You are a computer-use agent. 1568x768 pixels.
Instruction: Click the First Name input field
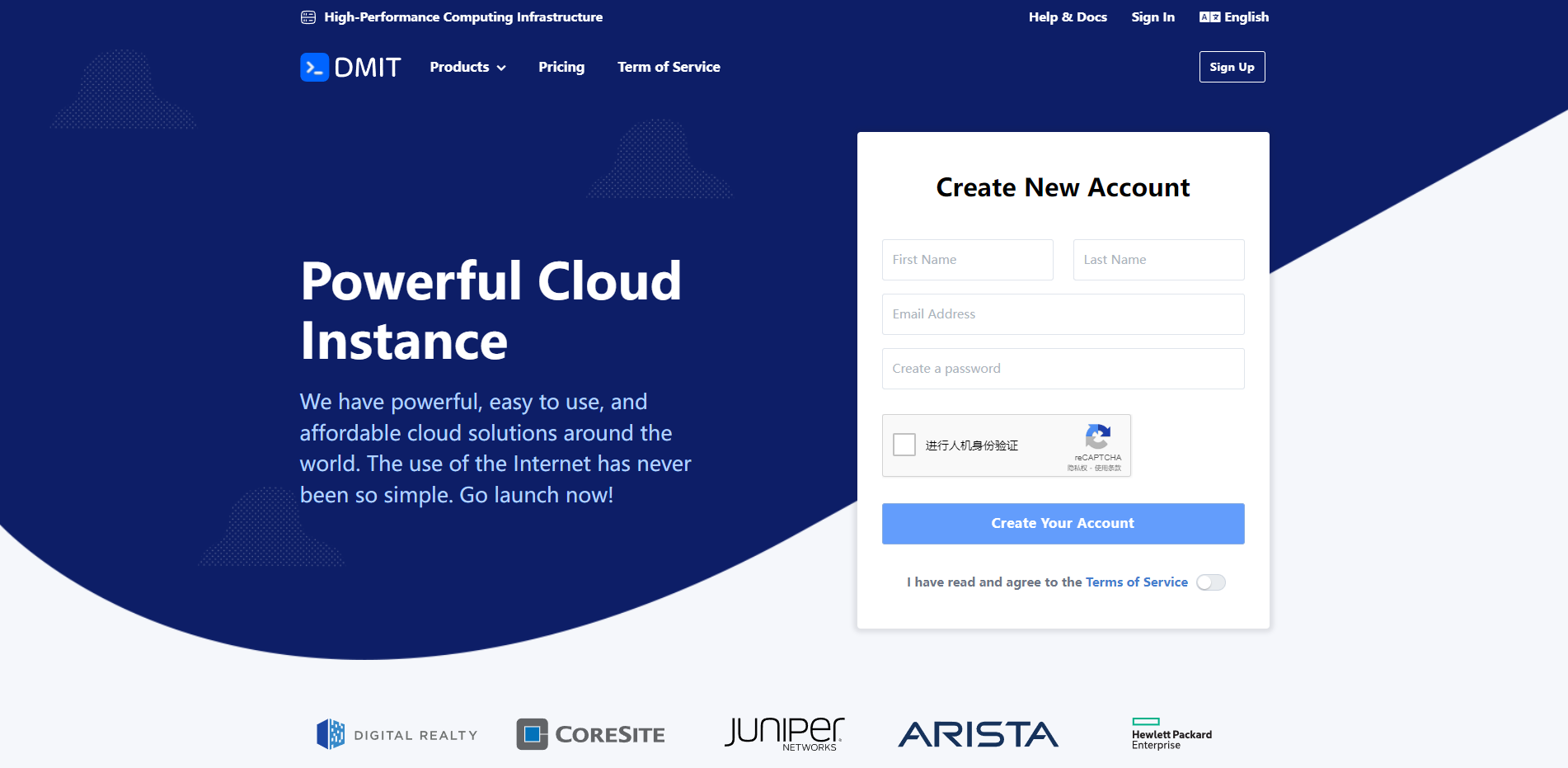pyautogui.click(x=967, y=259)
